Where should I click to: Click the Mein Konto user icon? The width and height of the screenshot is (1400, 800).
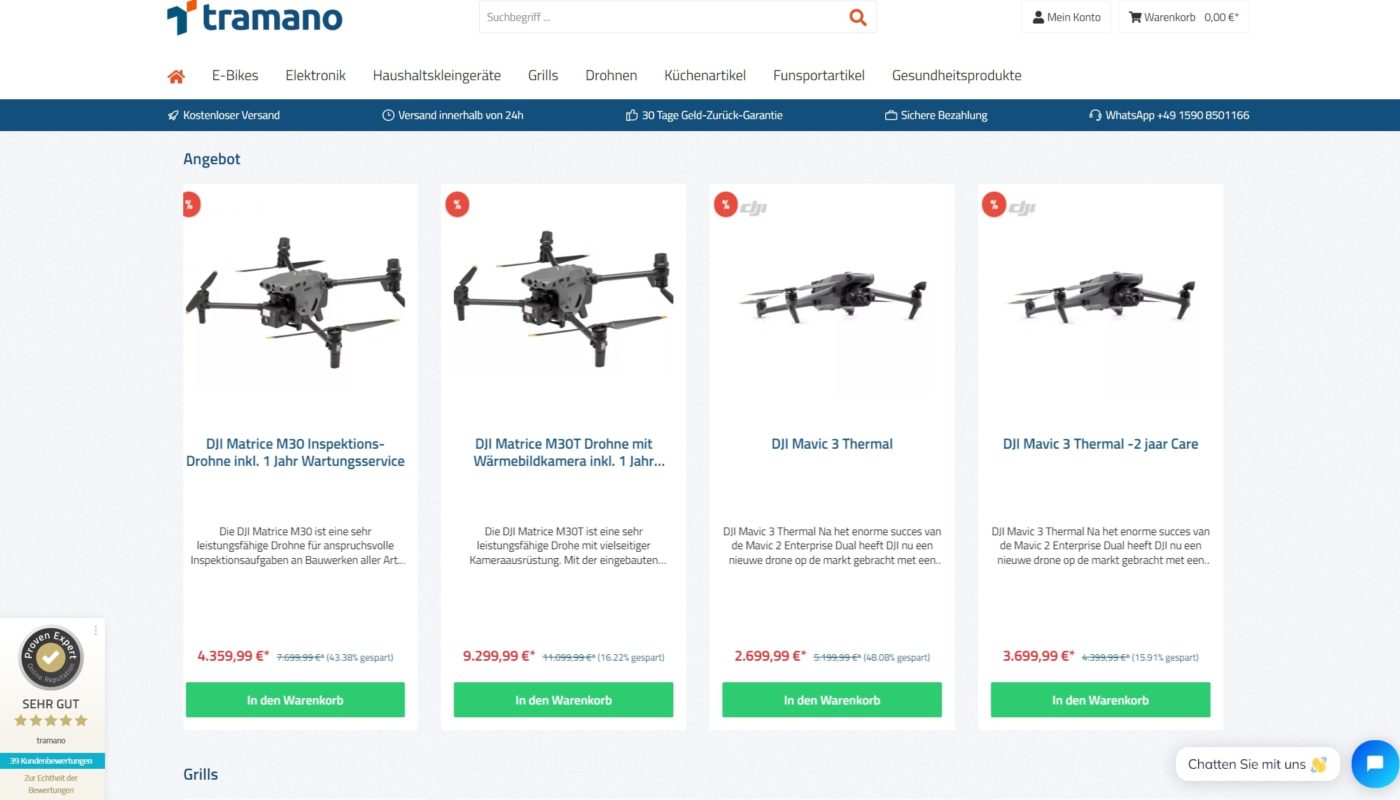1038,17
